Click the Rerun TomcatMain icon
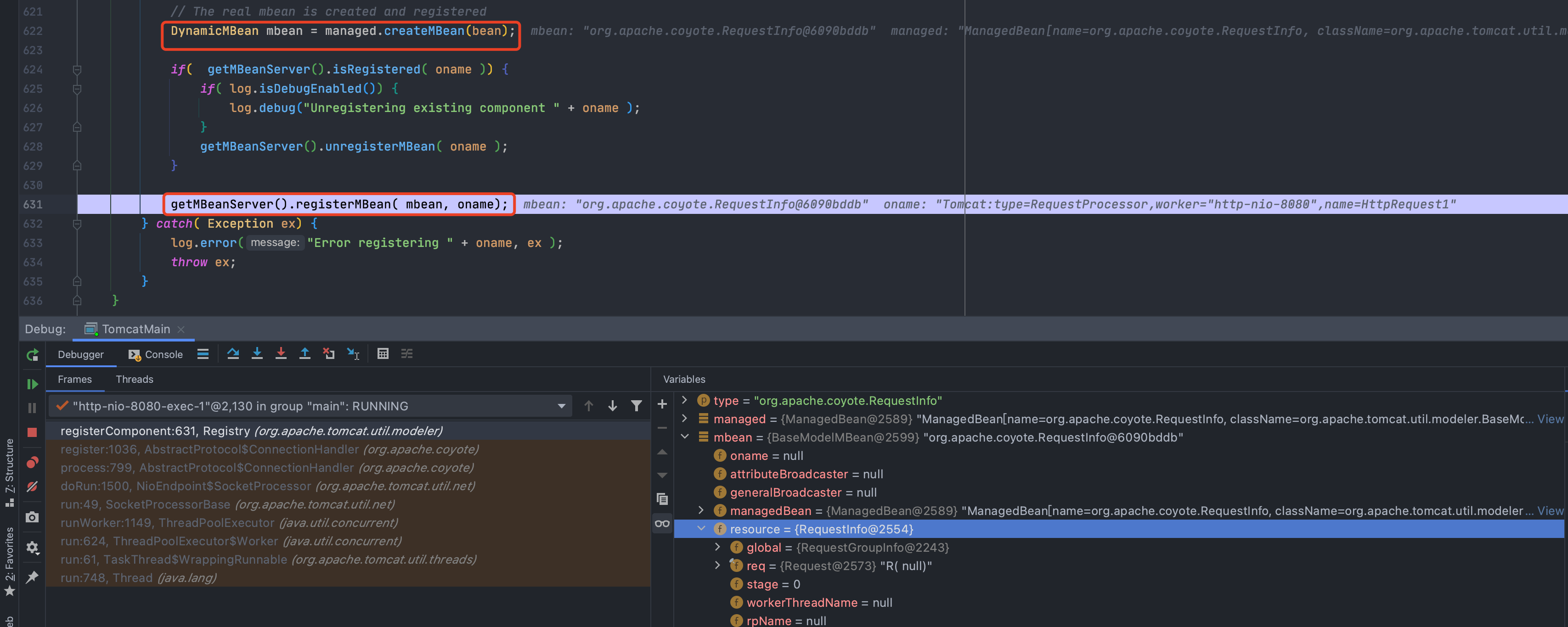1568x627 pixels. pyautogui.click(x=32, y=355)
